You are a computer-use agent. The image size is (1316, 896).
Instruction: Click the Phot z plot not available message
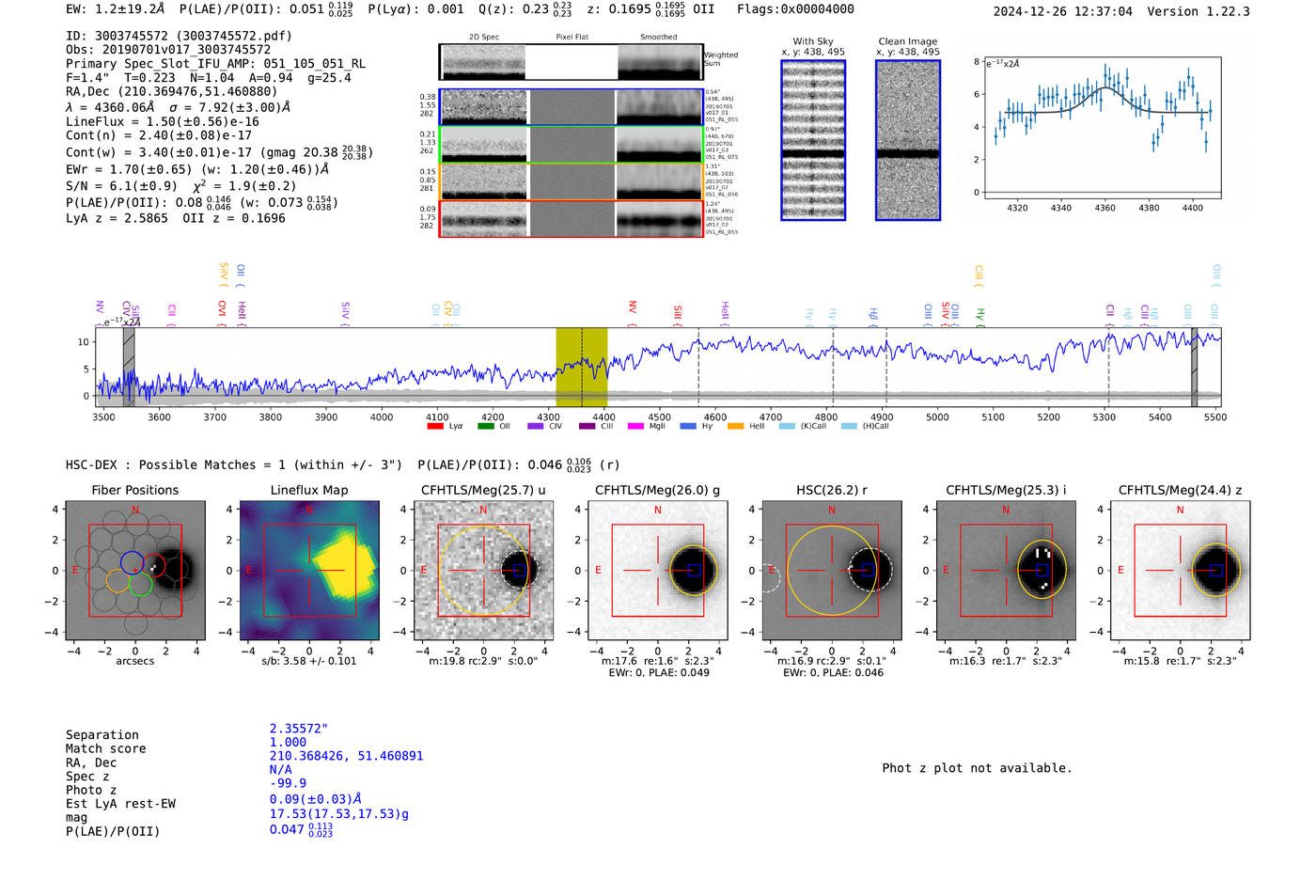[x=977, y=768]
